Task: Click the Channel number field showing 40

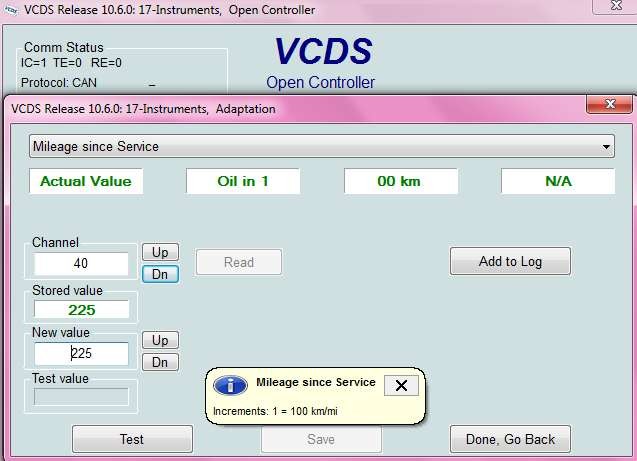Action: (81, 264)
